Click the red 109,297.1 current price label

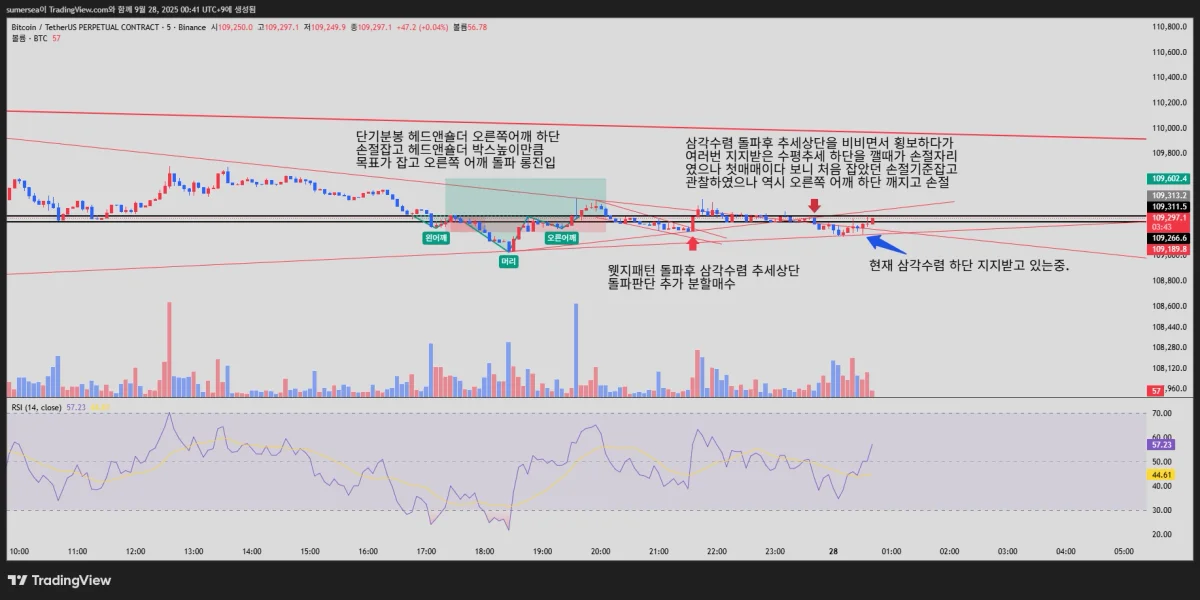1168,217
